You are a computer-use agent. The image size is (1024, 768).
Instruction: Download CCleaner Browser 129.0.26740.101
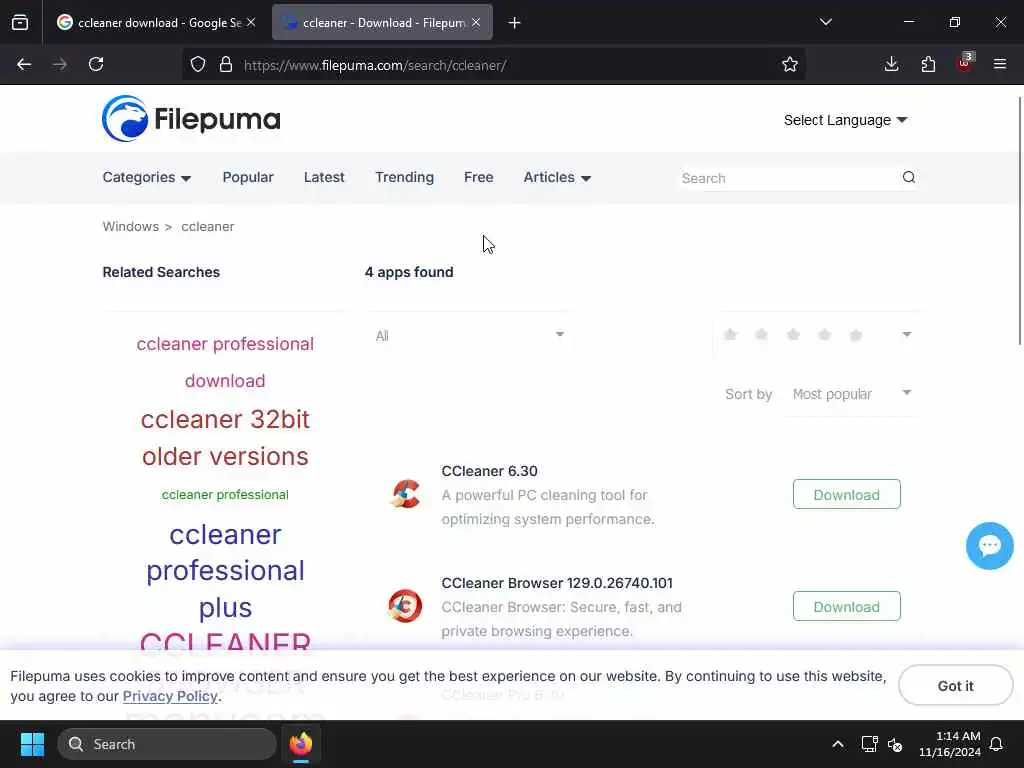tap(846, 607)
